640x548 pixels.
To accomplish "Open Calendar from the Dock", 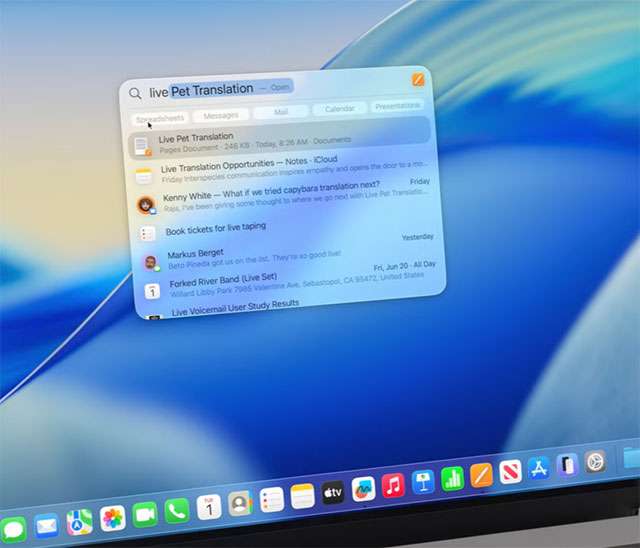I will [209, 507].
